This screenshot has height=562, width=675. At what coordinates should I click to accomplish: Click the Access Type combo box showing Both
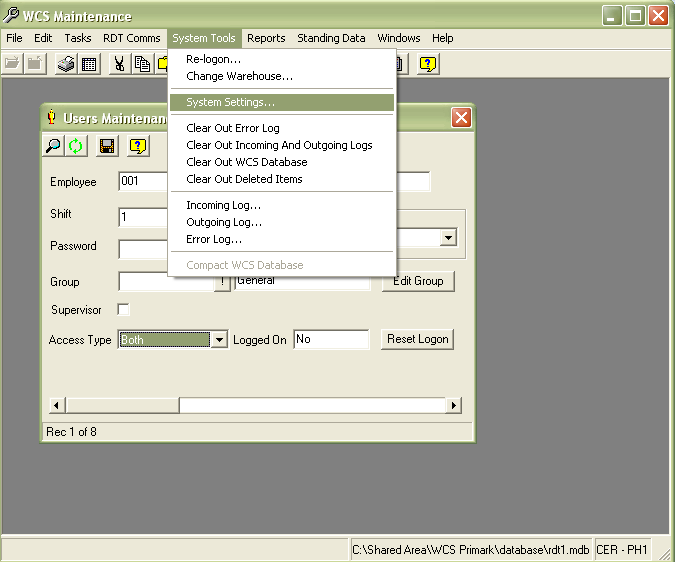(173, 340)
